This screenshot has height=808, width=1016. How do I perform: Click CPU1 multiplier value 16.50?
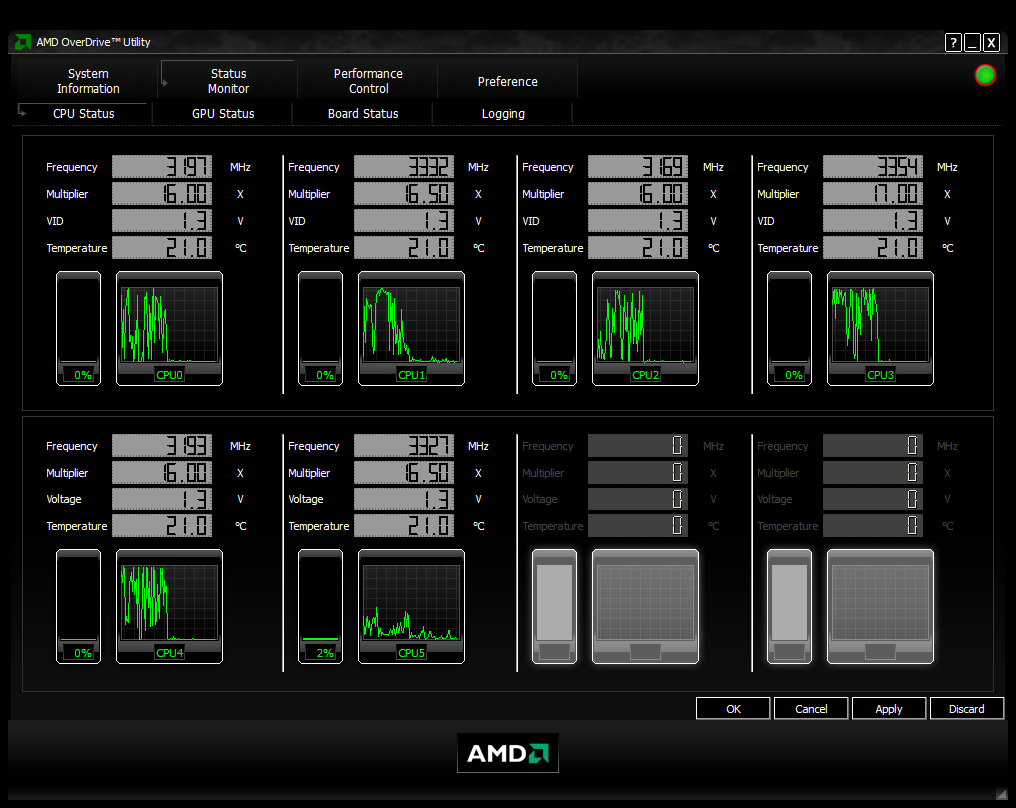[404, 194]
